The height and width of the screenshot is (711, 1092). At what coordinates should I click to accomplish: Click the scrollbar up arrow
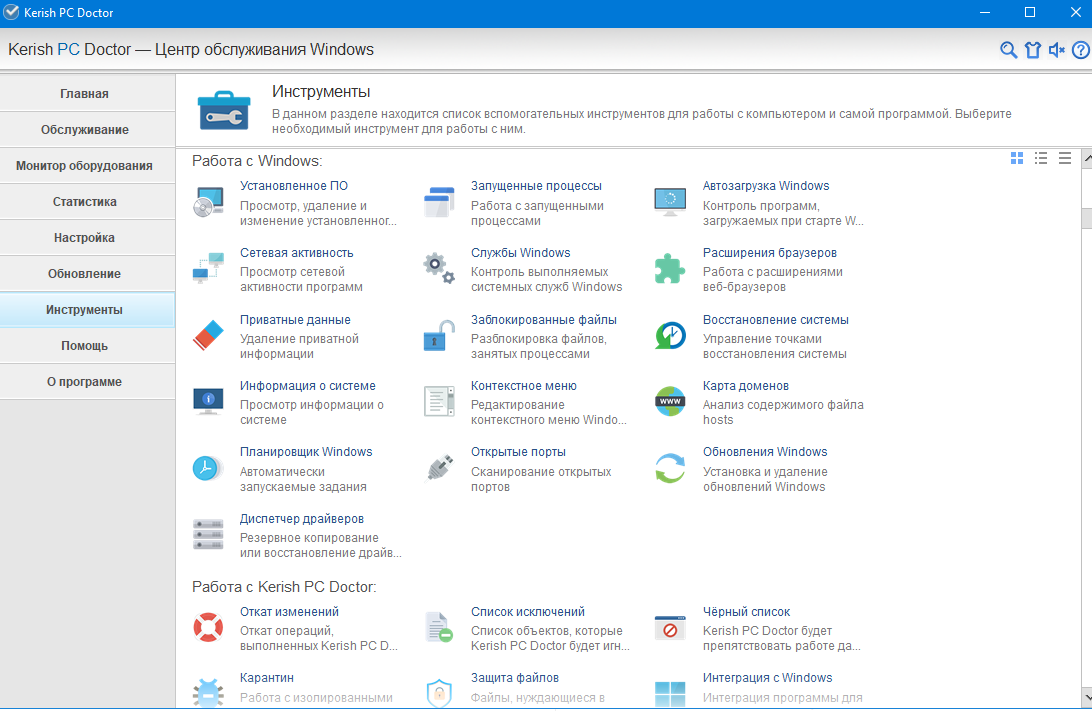point(1086,158)
